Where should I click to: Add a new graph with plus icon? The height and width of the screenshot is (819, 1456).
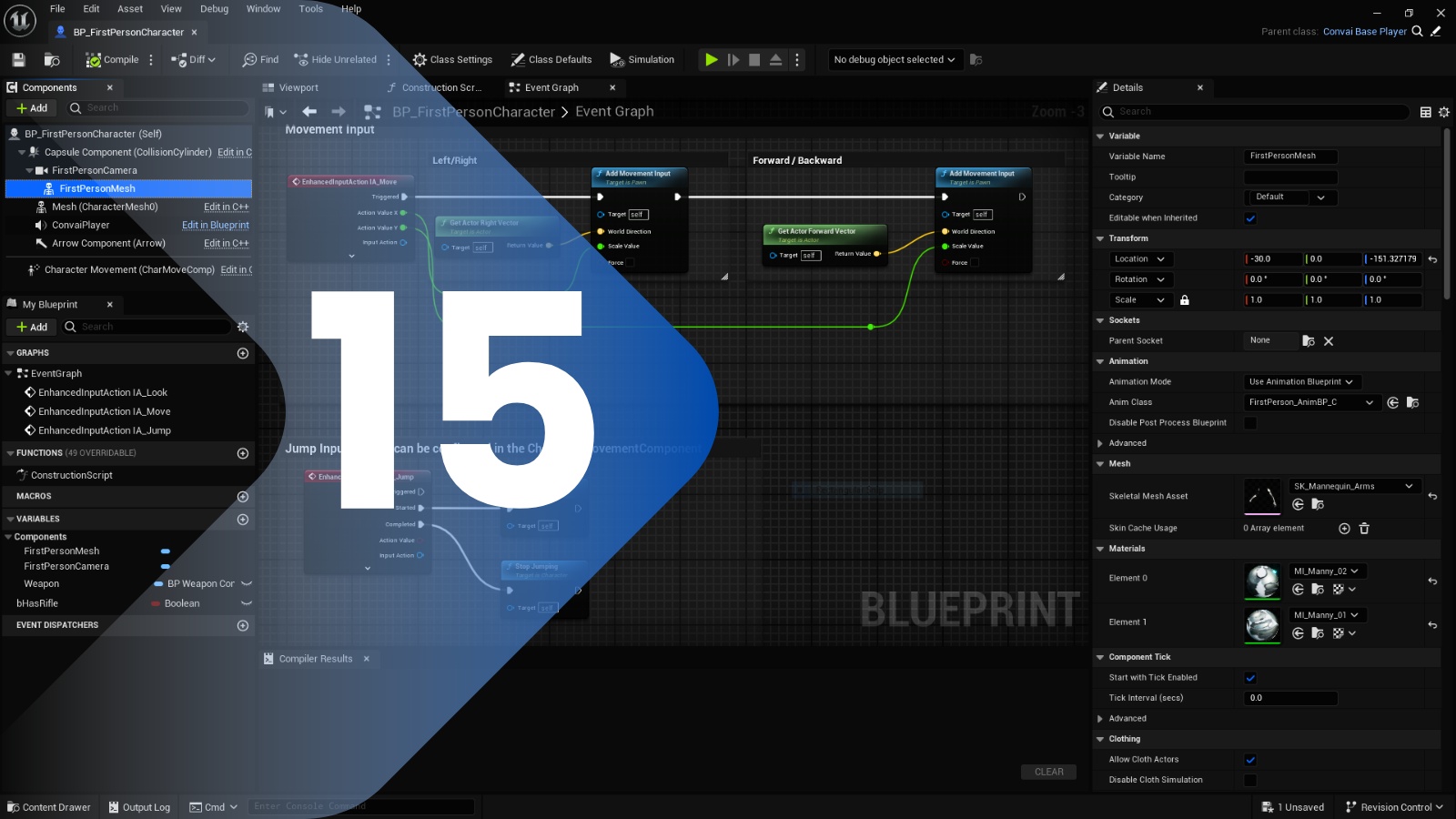(243, 353)
